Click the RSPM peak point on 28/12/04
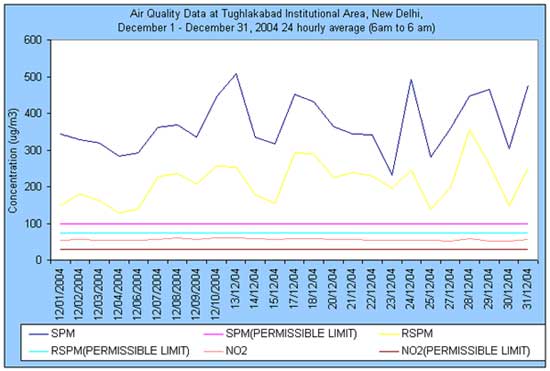The height and width of the screenshot is (371, 550). pyautogui.click(x=470, y=130)
